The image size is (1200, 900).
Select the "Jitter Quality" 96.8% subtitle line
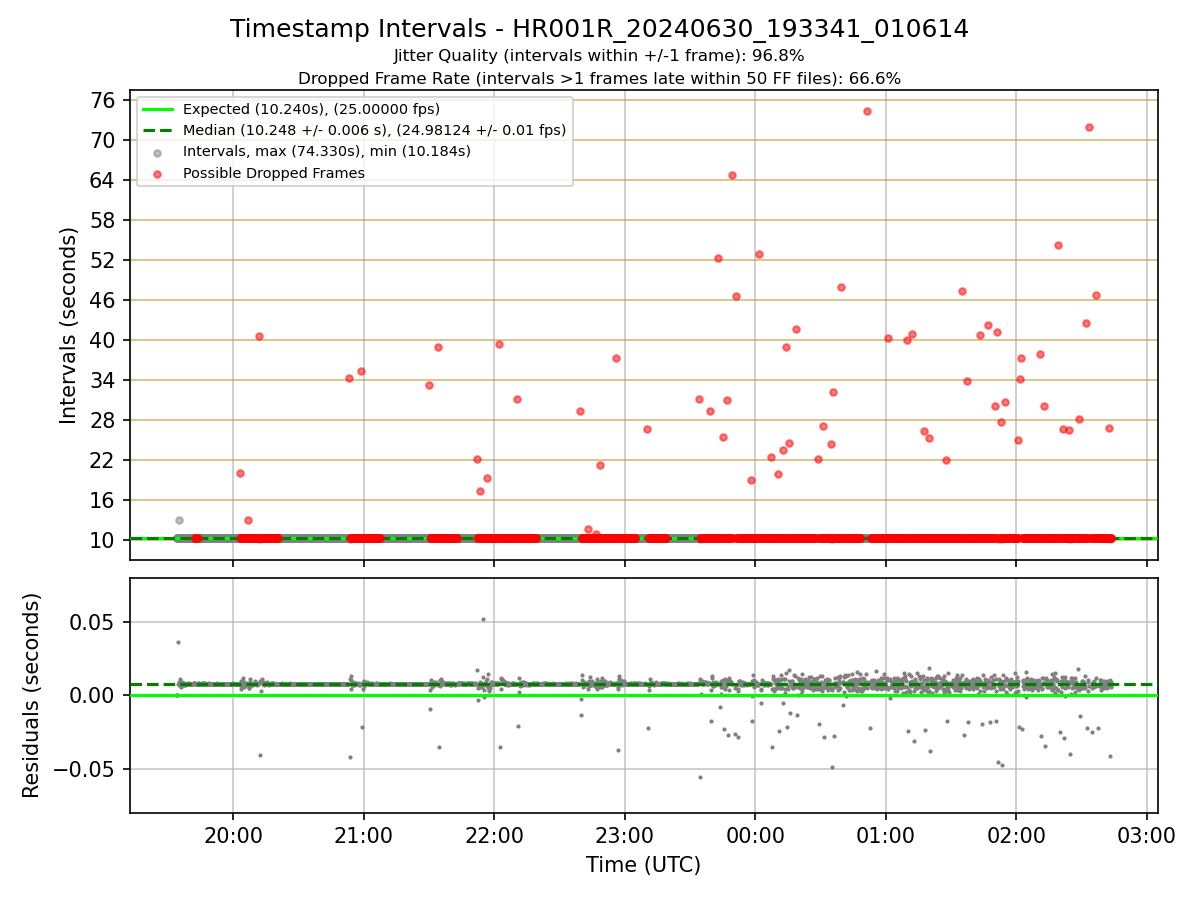[599, 56]
